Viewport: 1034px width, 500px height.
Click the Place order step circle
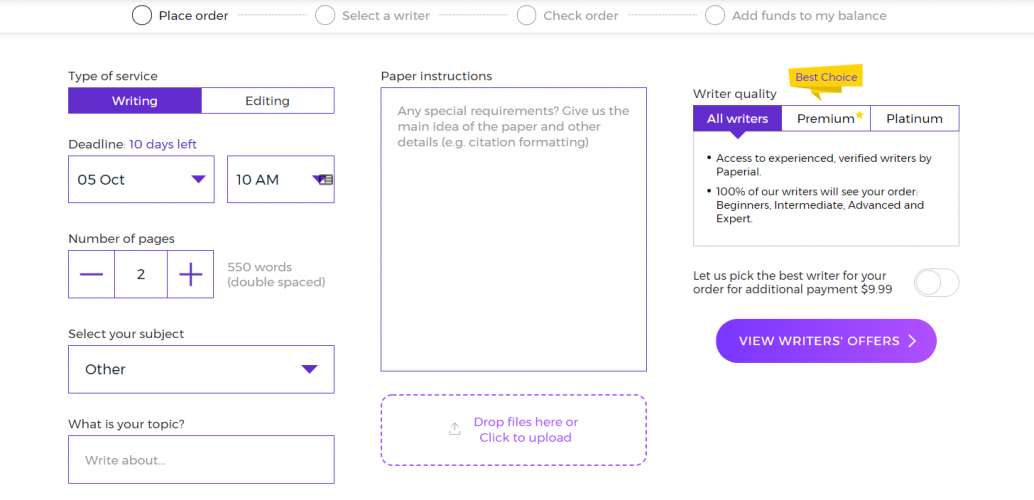[142, 15]
